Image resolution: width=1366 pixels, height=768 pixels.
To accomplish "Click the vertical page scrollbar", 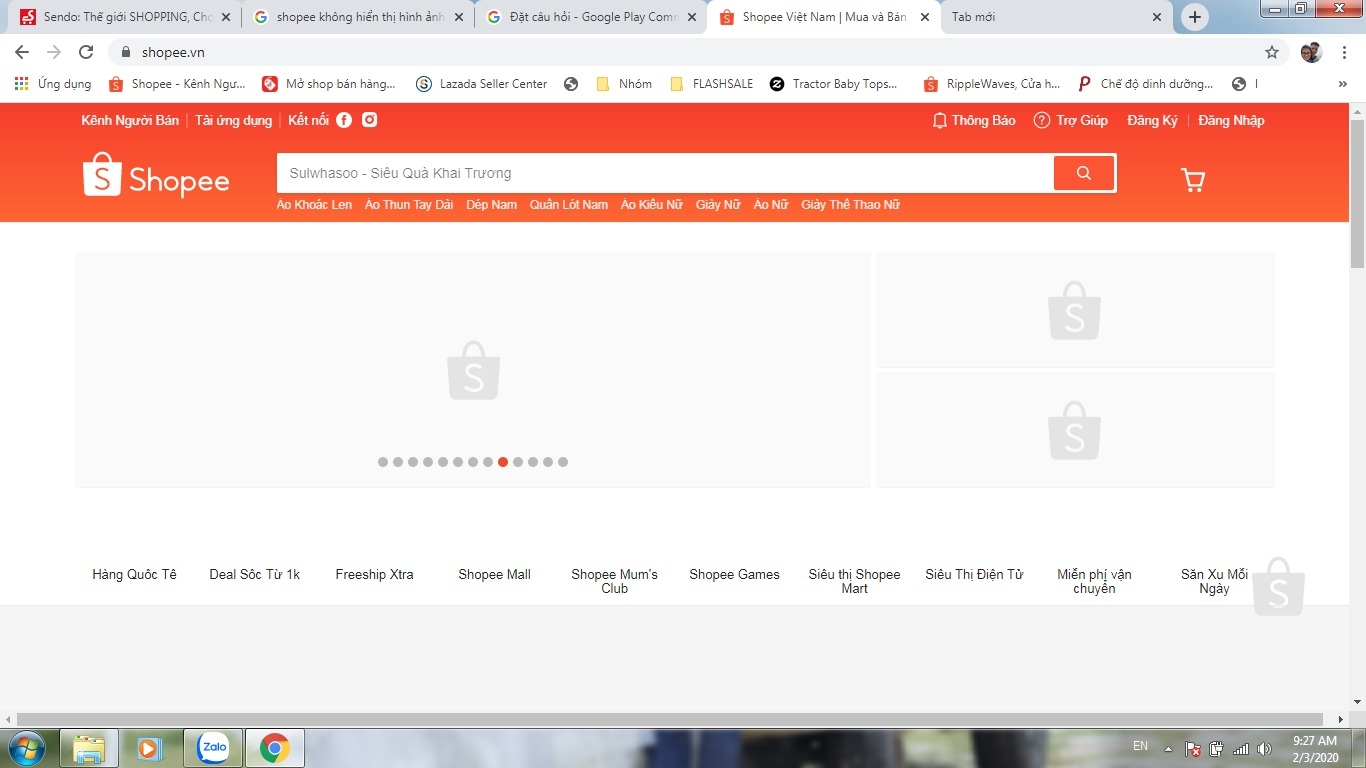I will coord(1357,195).
